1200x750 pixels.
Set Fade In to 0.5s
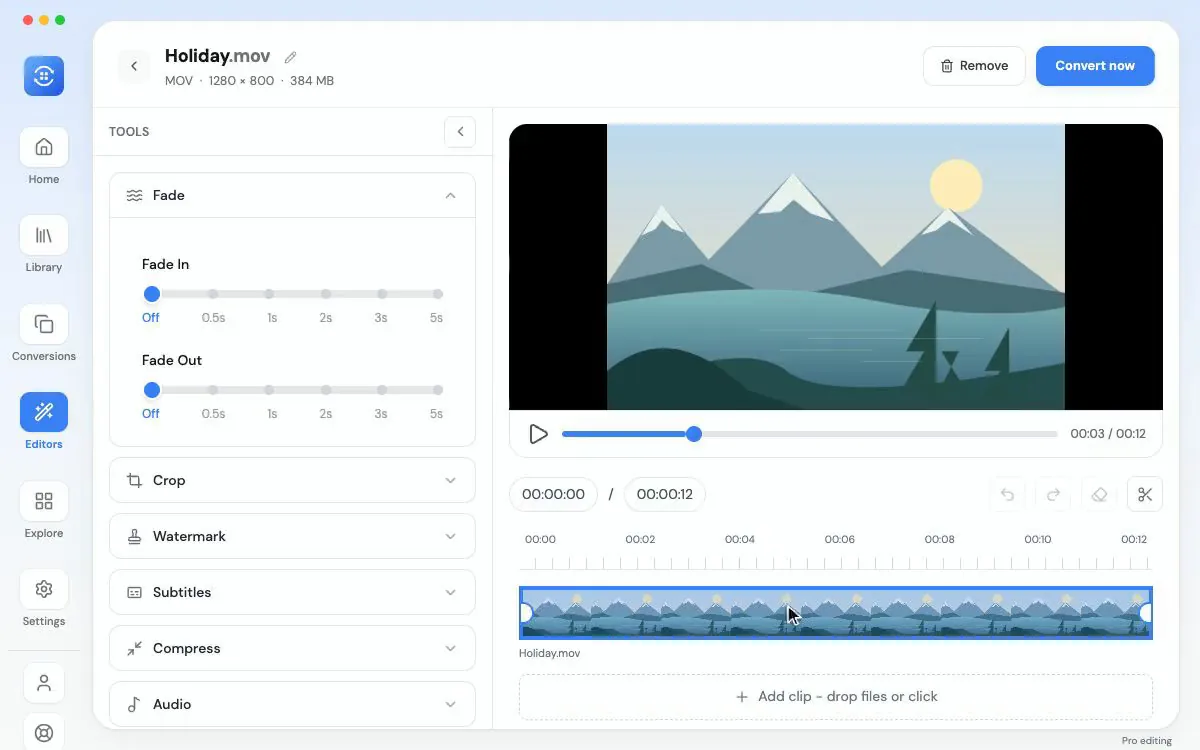click(213, 294)
